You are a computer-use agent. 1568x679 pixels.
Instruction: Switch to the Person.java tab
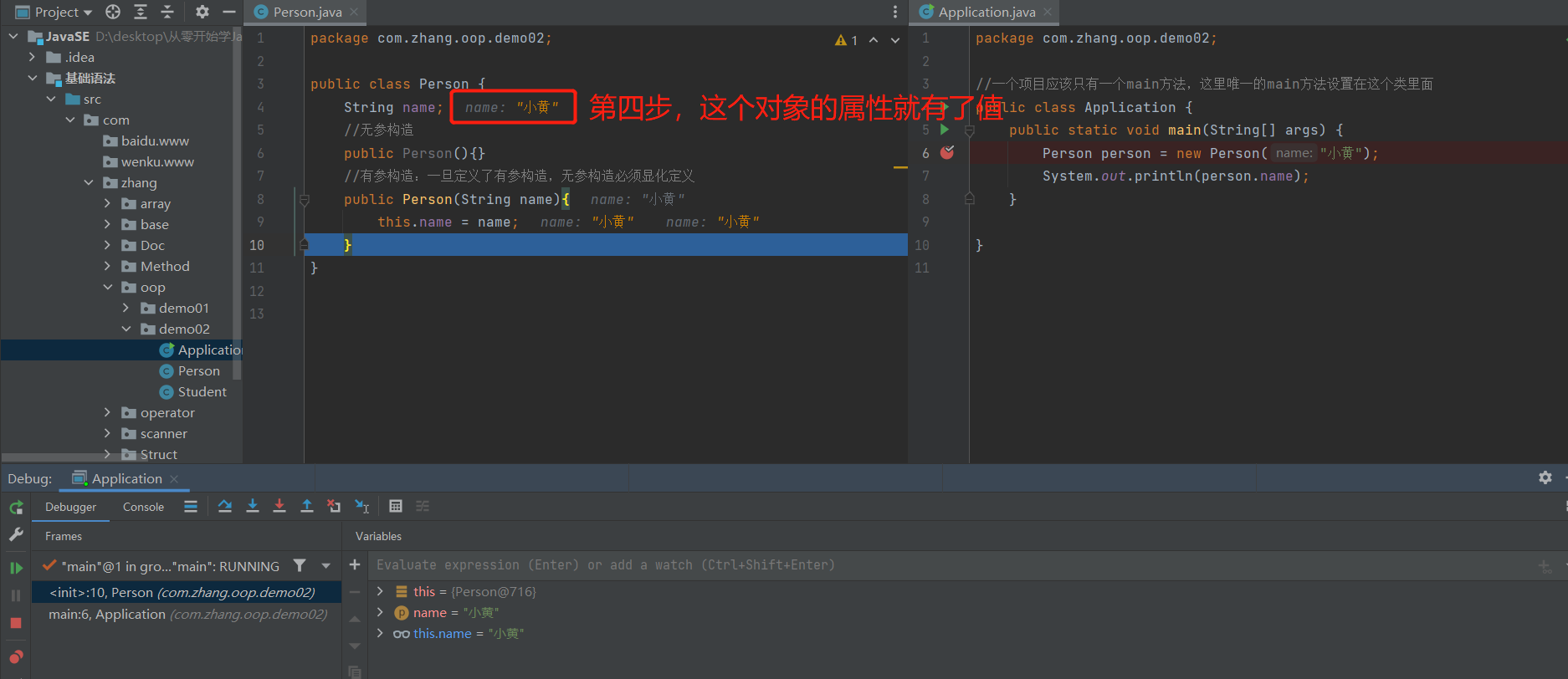[x=306, y=12]
